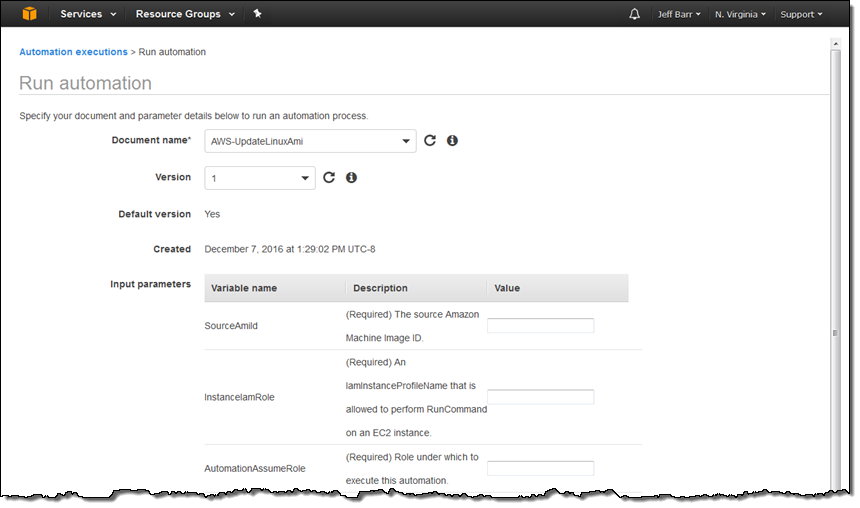This screenshot has width=860, height=508.
Task: Expand the Version number dropdown
Action: click(260, 178)
